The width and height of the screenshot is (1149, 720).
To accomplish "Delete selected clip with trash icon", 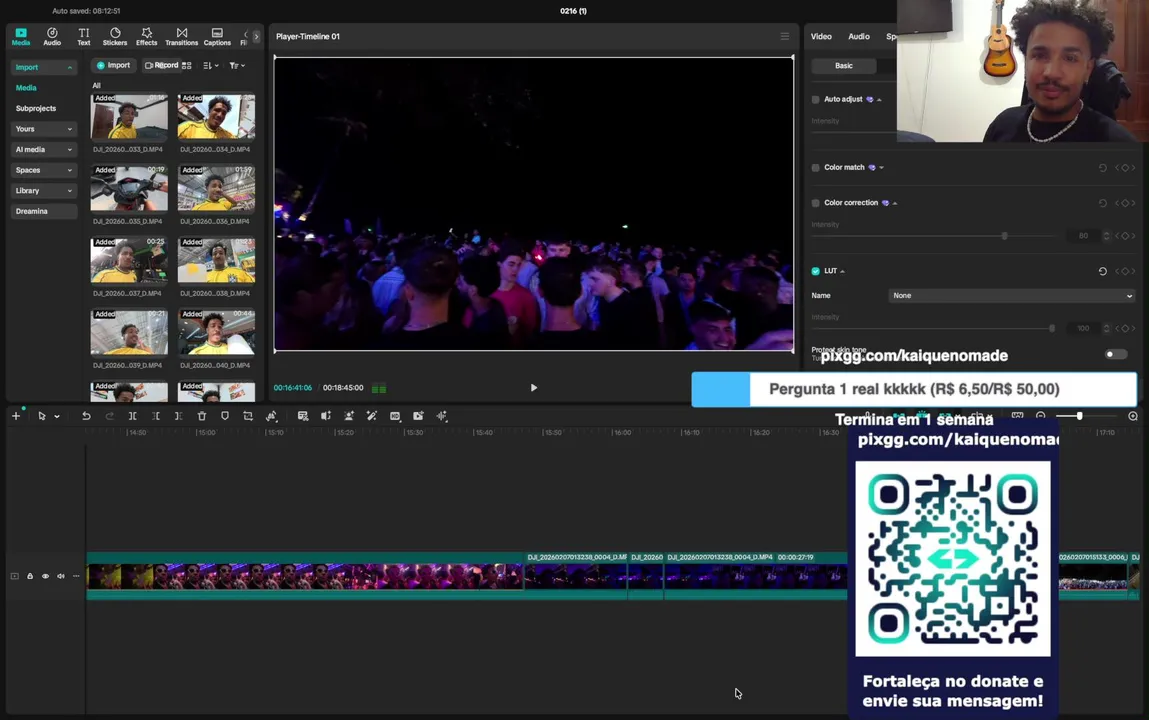I will 202,416.
